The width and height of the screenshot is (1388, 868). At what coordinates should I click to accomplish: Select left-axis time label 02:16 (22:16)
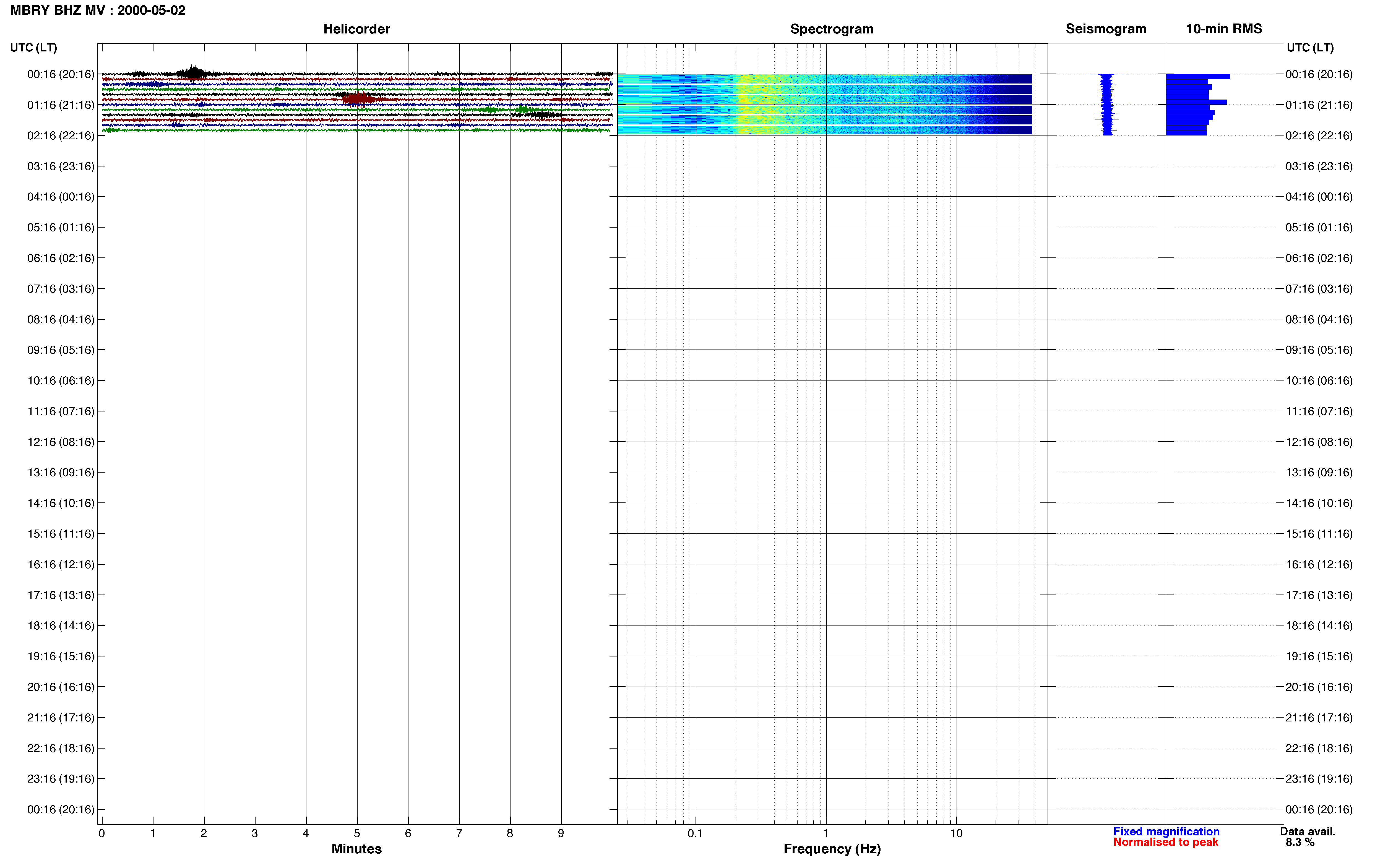61,135
